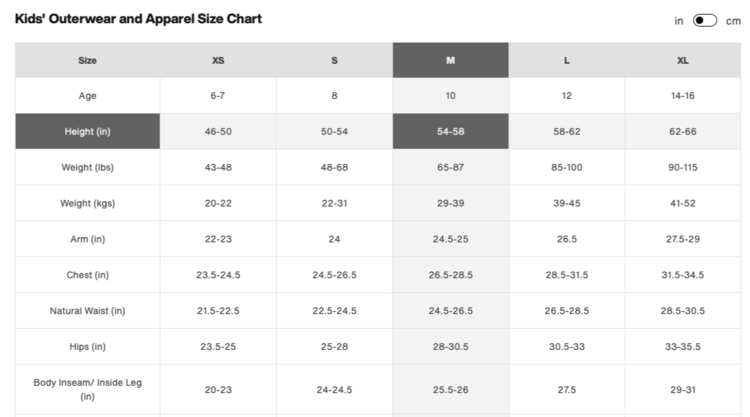Click the Kids' Outerwear Size Chart title

tap(139, 19)
